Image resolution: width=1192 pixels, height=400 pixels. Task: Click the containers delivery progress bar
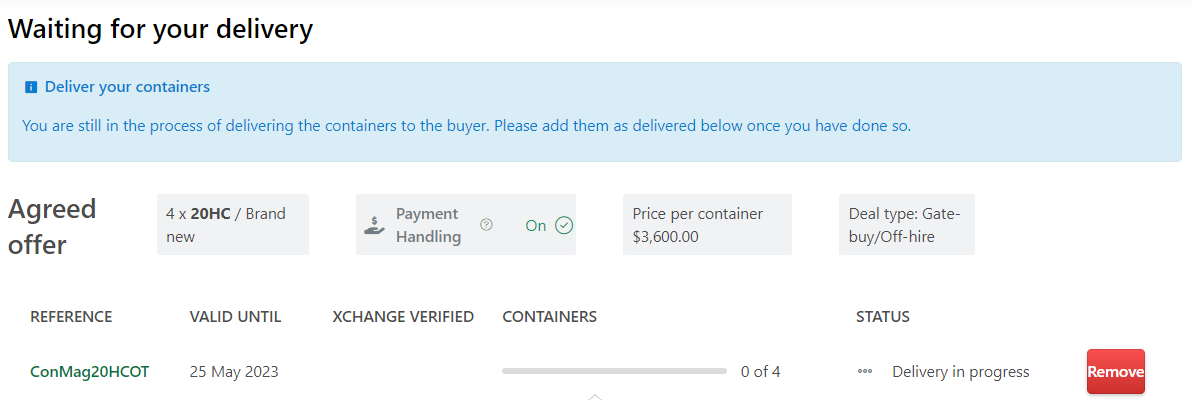point(614,371)
